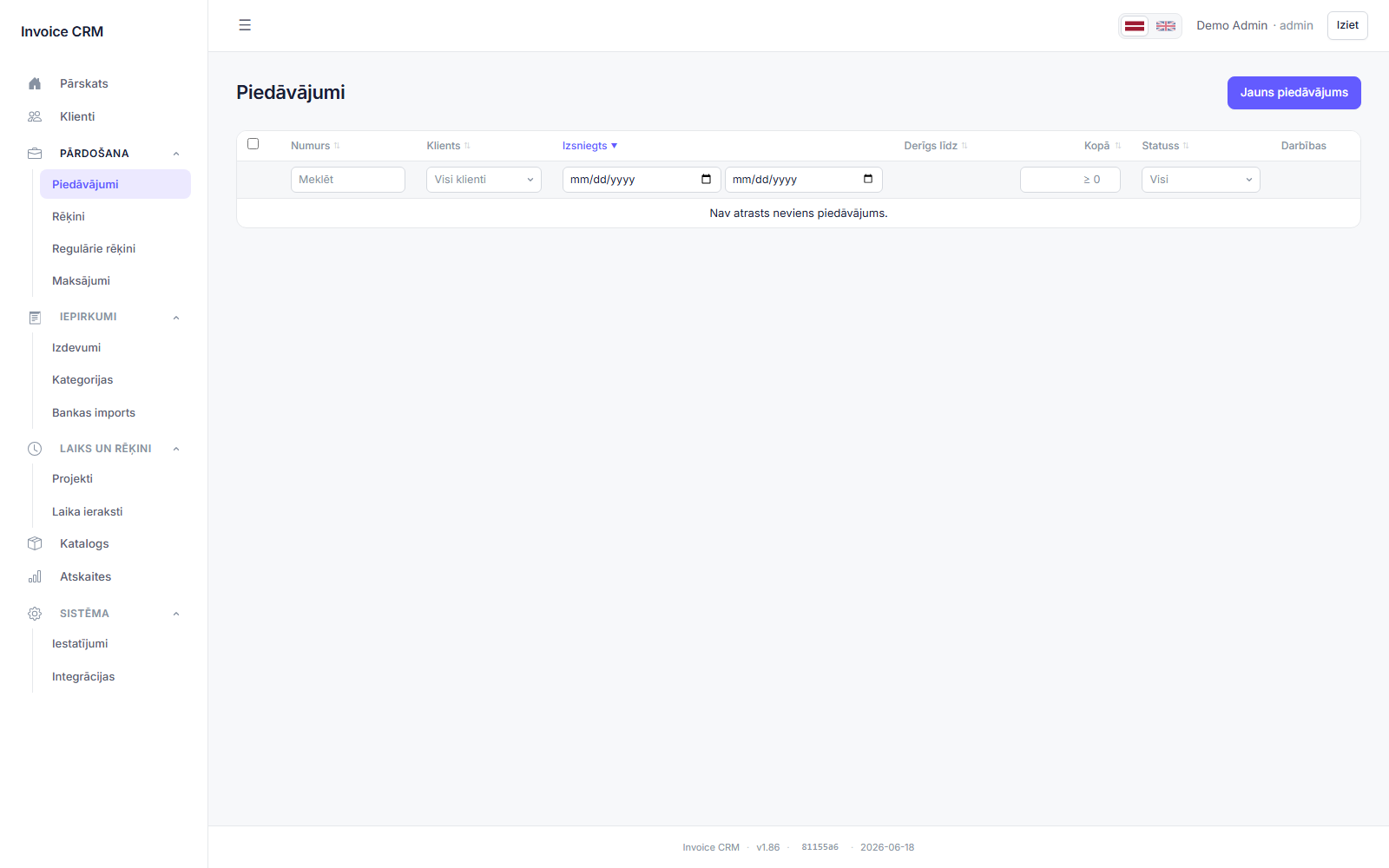Image resolution: width=1389 pixels, height=868 pixels.
Task: Click the sort arrows next to Statuss
Action: point(1186,146)
